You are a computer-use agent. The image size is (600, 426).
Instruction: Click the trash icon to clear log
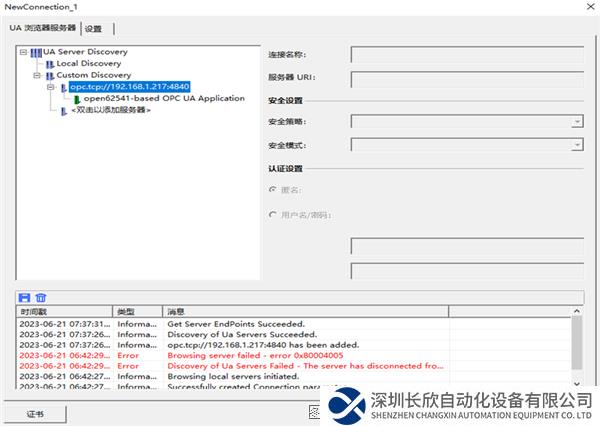41,297
